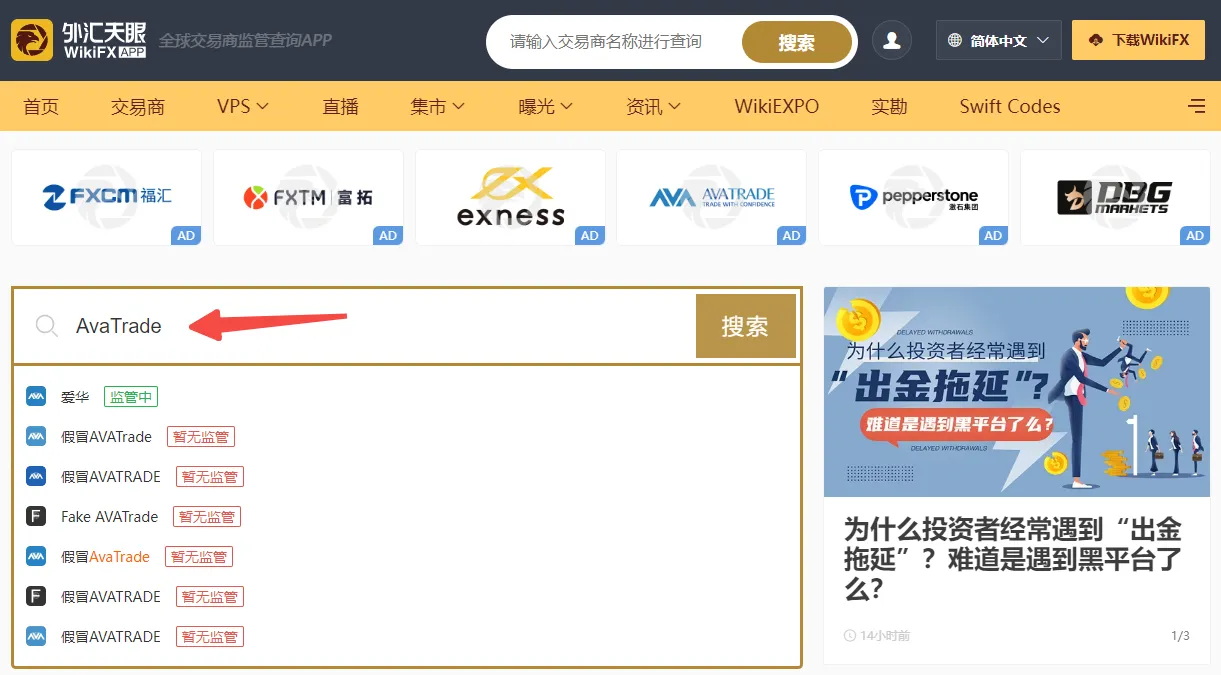Open the WikiEXPO nav item

click(777, 106)
